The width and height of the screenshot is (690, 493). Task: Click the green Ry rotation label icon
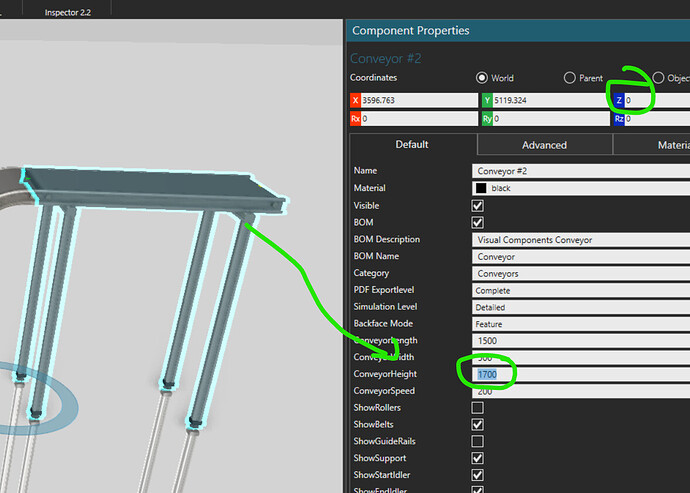(x=487, y=119)
